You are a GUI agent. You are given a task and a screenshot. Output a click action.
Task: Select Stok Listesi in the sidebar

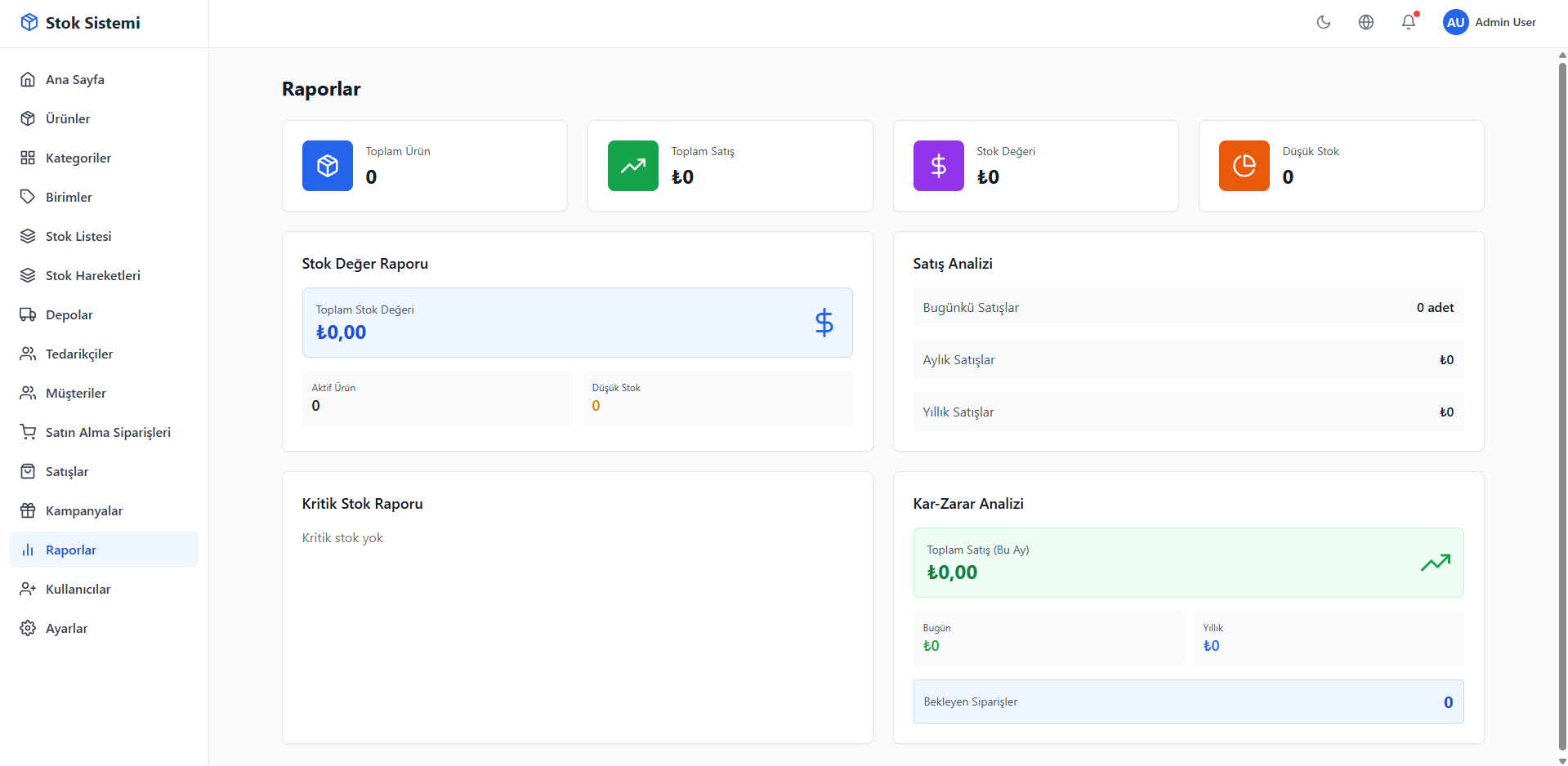tap(104, 236)
